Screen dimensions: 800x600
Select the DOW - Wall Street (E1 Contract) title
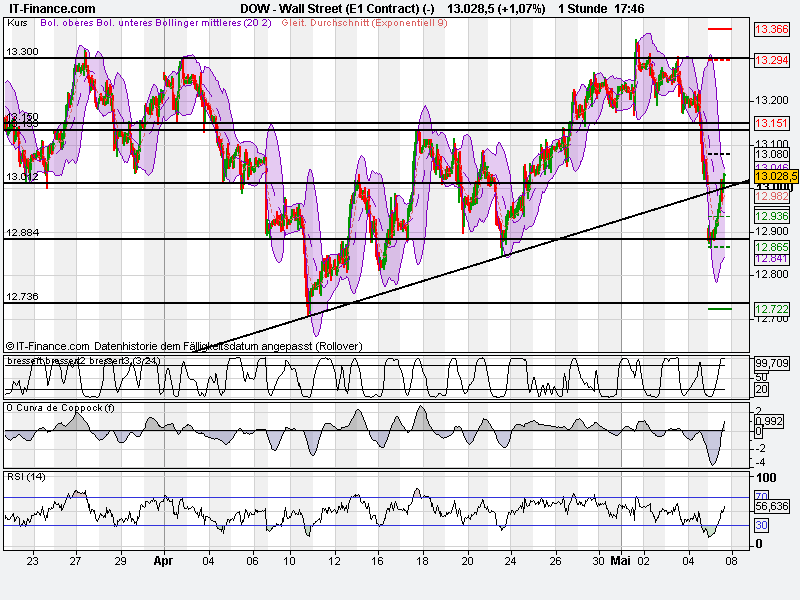coord(337,9)
